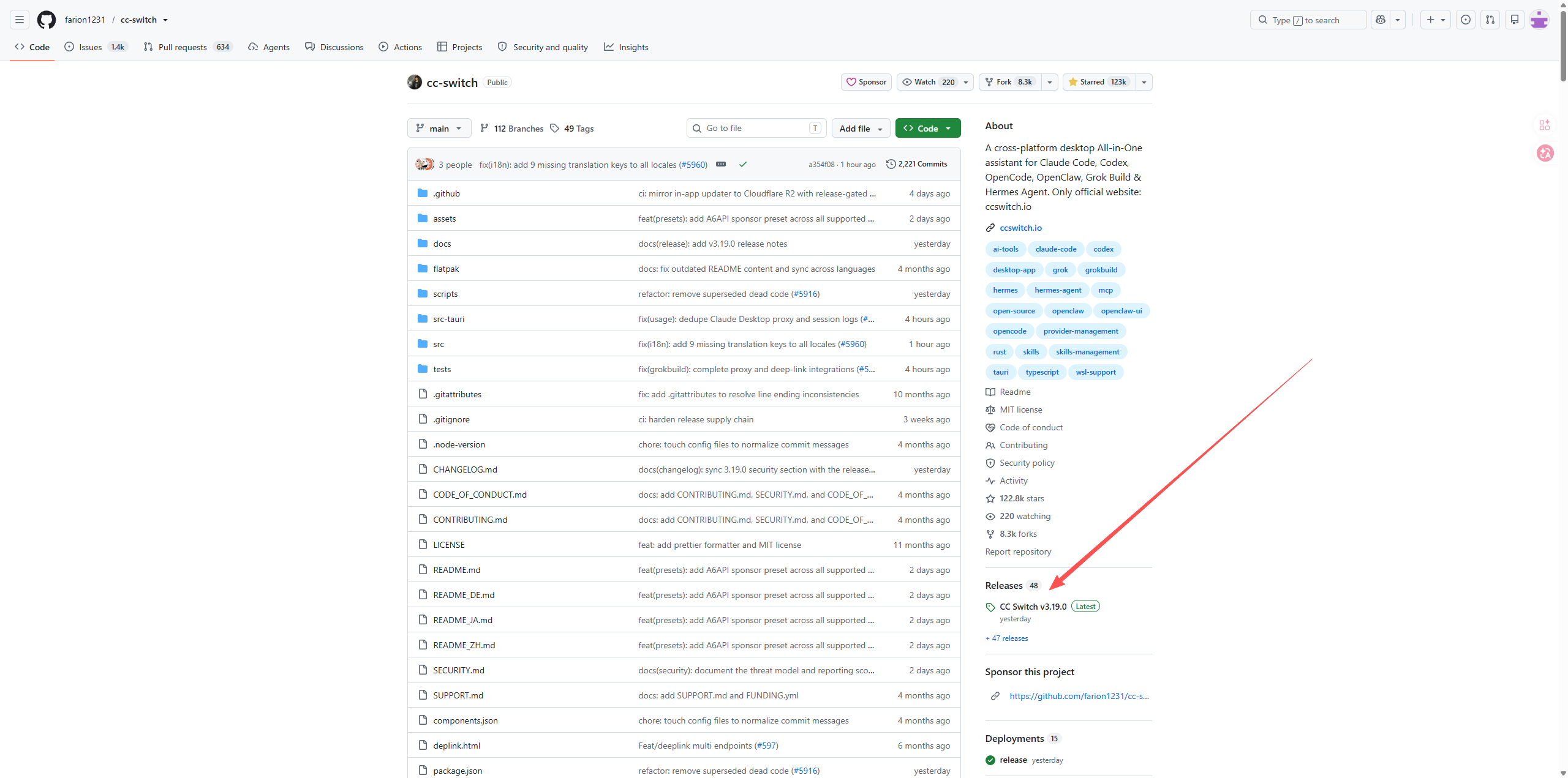Expand the Fork options dropdown arrow
Image resolution: width=1568 pixels, height=778 pixels.
point(1050,82)
